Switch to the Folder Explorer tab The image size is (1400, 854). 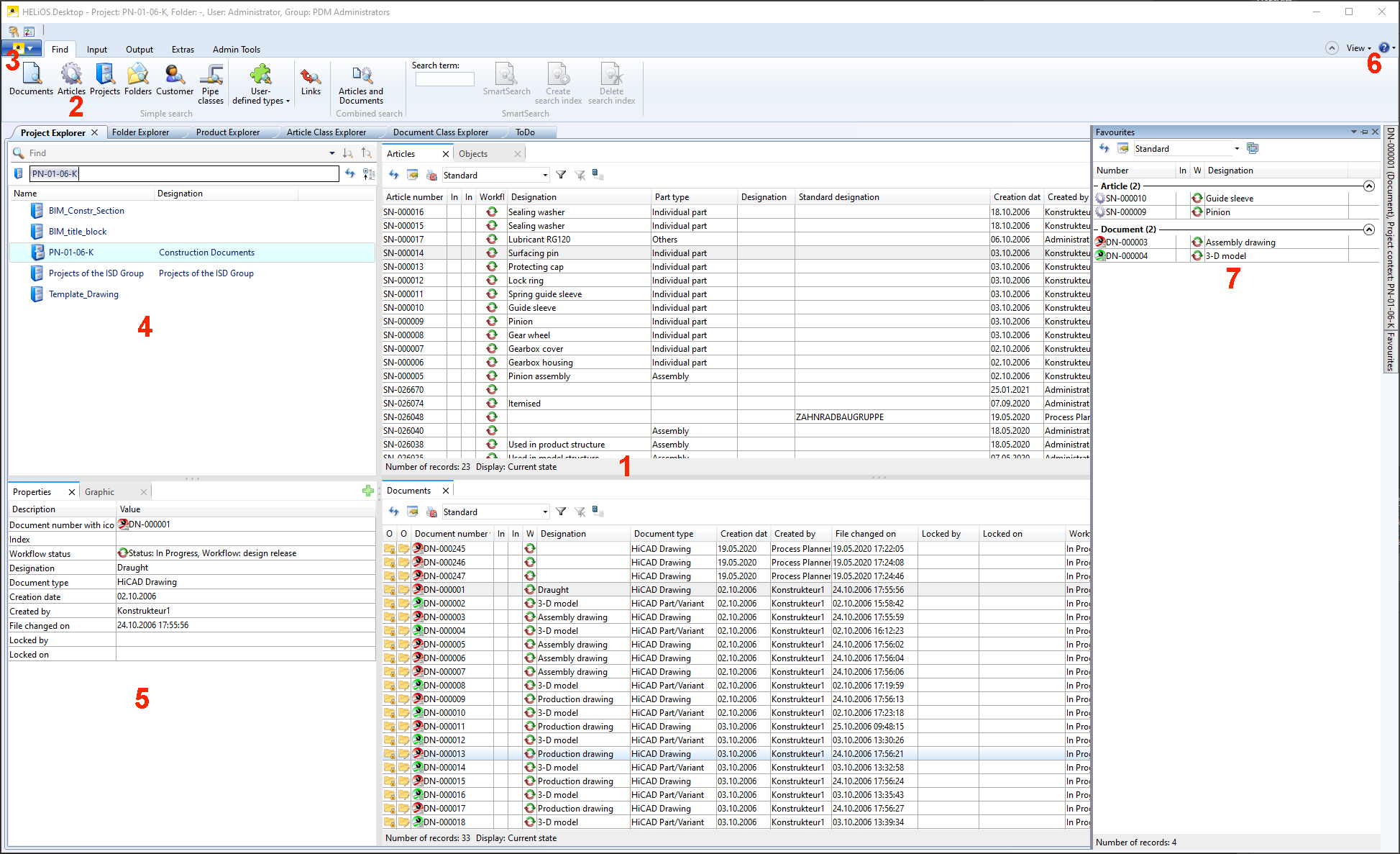pos(140,132)
